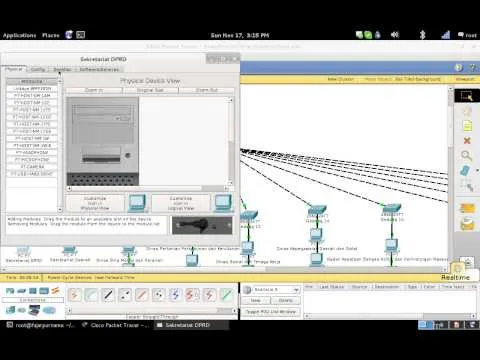Click Customize Icon in Physical View button
Viewport: 480px width, 360px height.
[95, 203]
